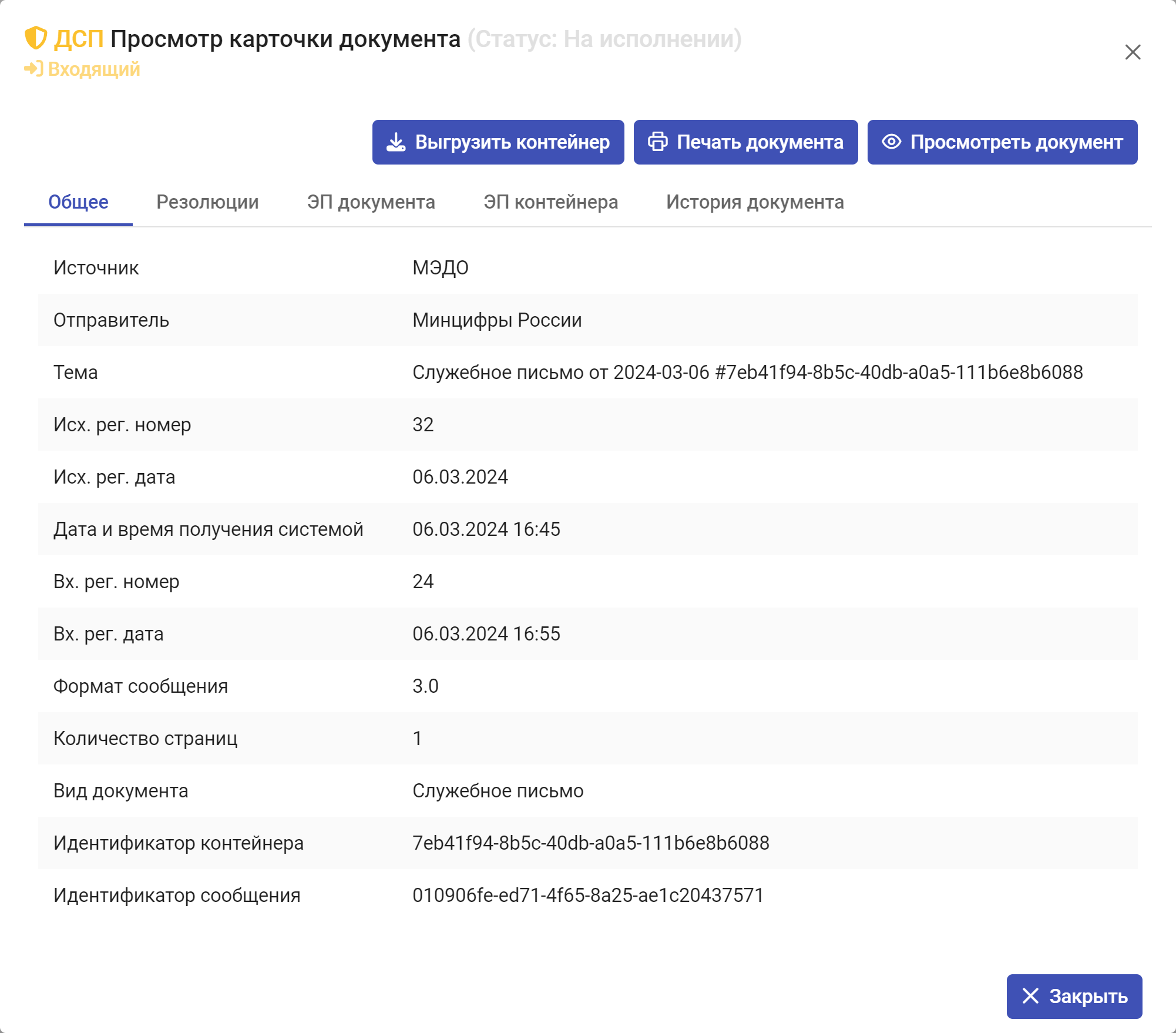Print using Печать документа button
The image size is (1176, 1033).
745,142
